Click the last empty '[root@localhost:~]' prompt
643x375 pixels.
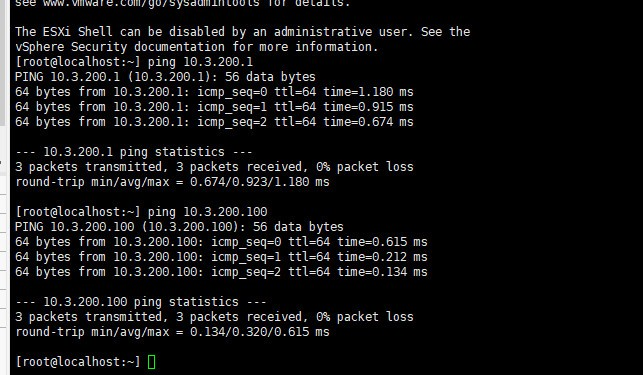(78, 362)
